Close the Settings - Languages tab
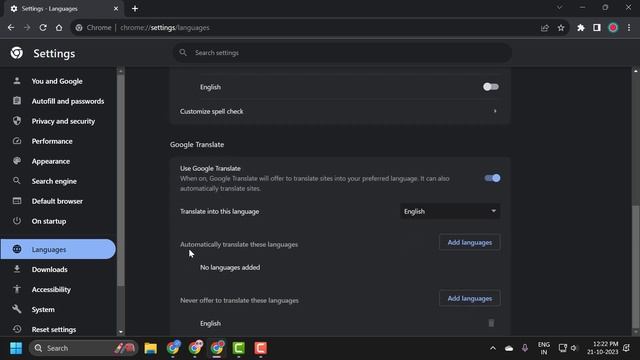 [116, 9]
